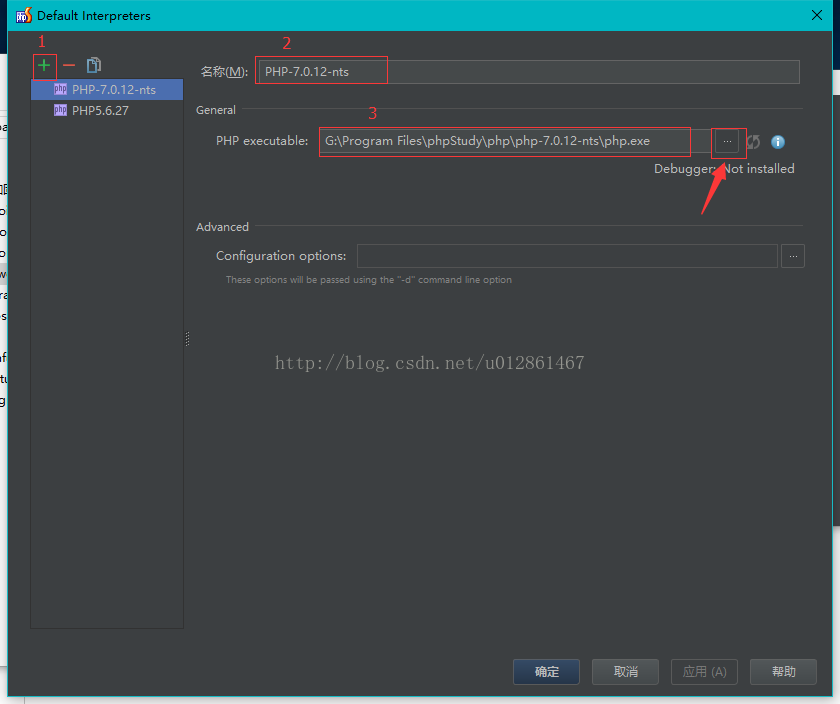840x704 pixels.
Task: Browse for the PHP executable path
Action: coord(727,142)
